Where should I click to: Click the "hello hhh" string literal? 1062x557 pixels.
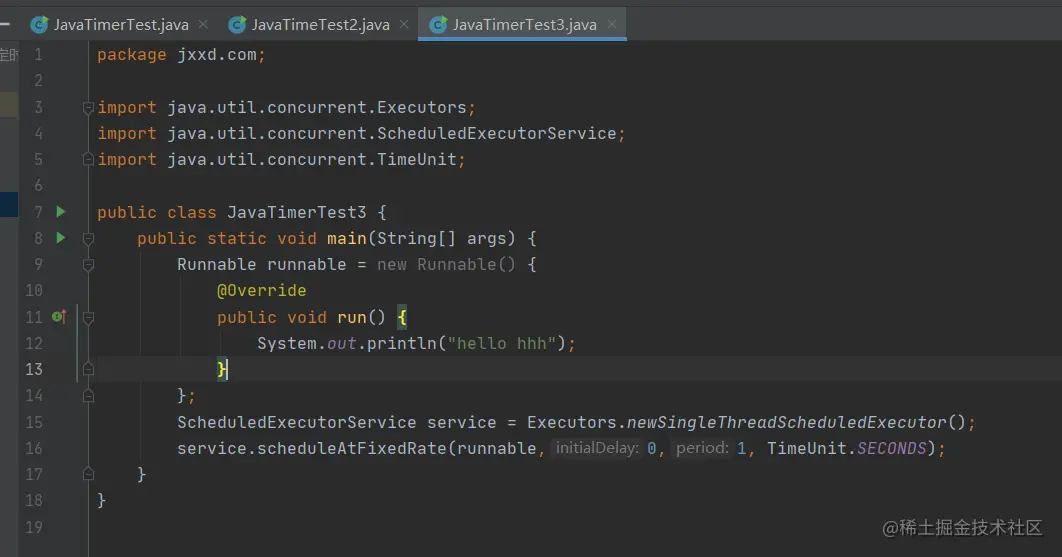click(502, 344)
